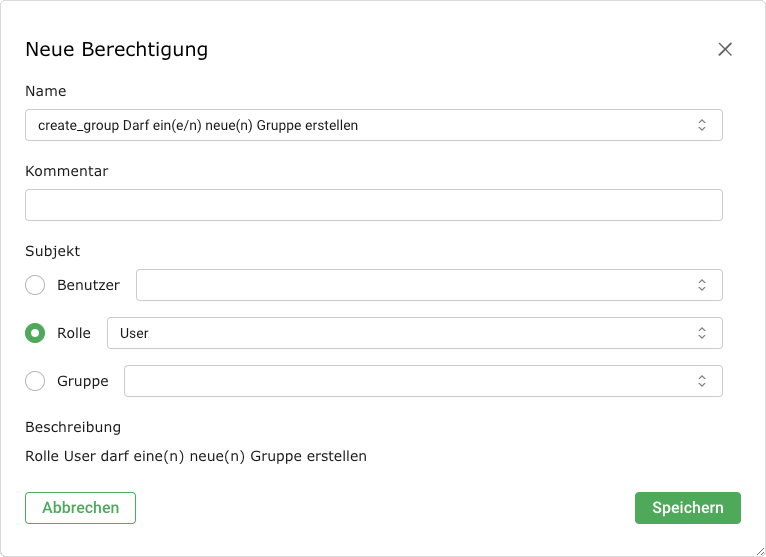Click the chevron arrows in the Name field
766x557 pixels.
tap(702, 125)
